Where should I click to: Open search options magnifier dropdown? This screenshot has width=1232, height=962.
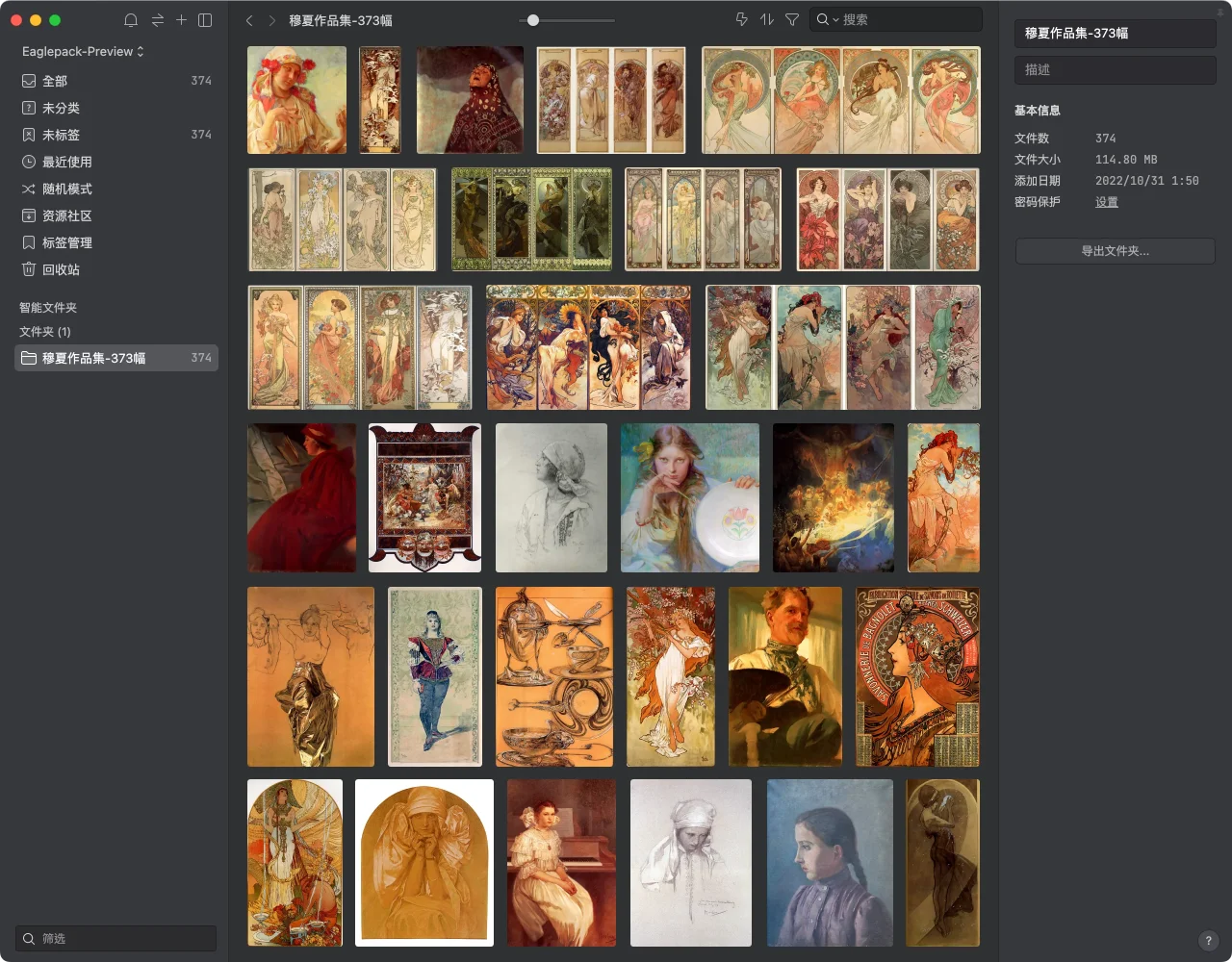click(827, 19)
